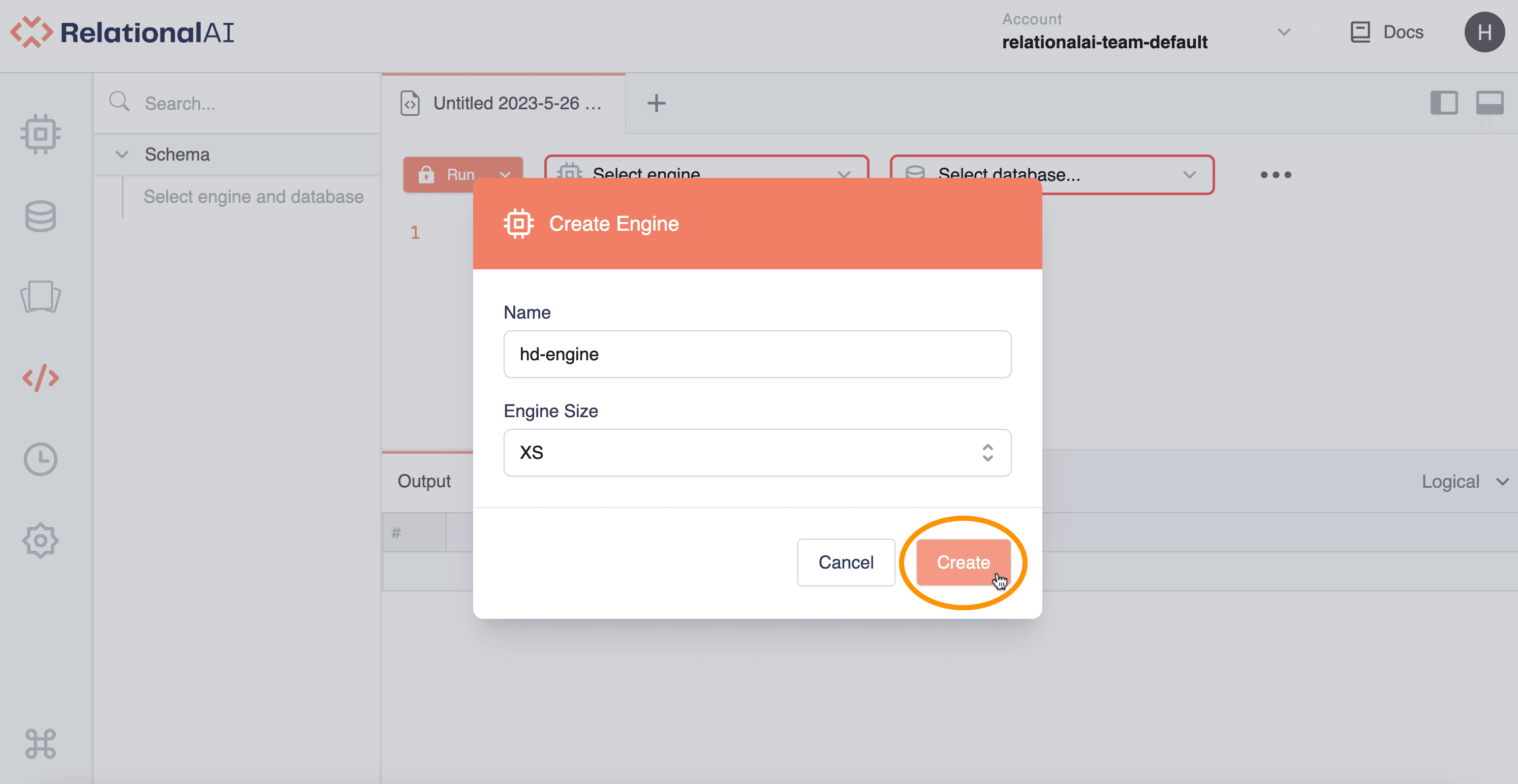The height and width of the screenshot is (784, 1518).
Task: Click the Cancel button
Action: pos(846,562)
